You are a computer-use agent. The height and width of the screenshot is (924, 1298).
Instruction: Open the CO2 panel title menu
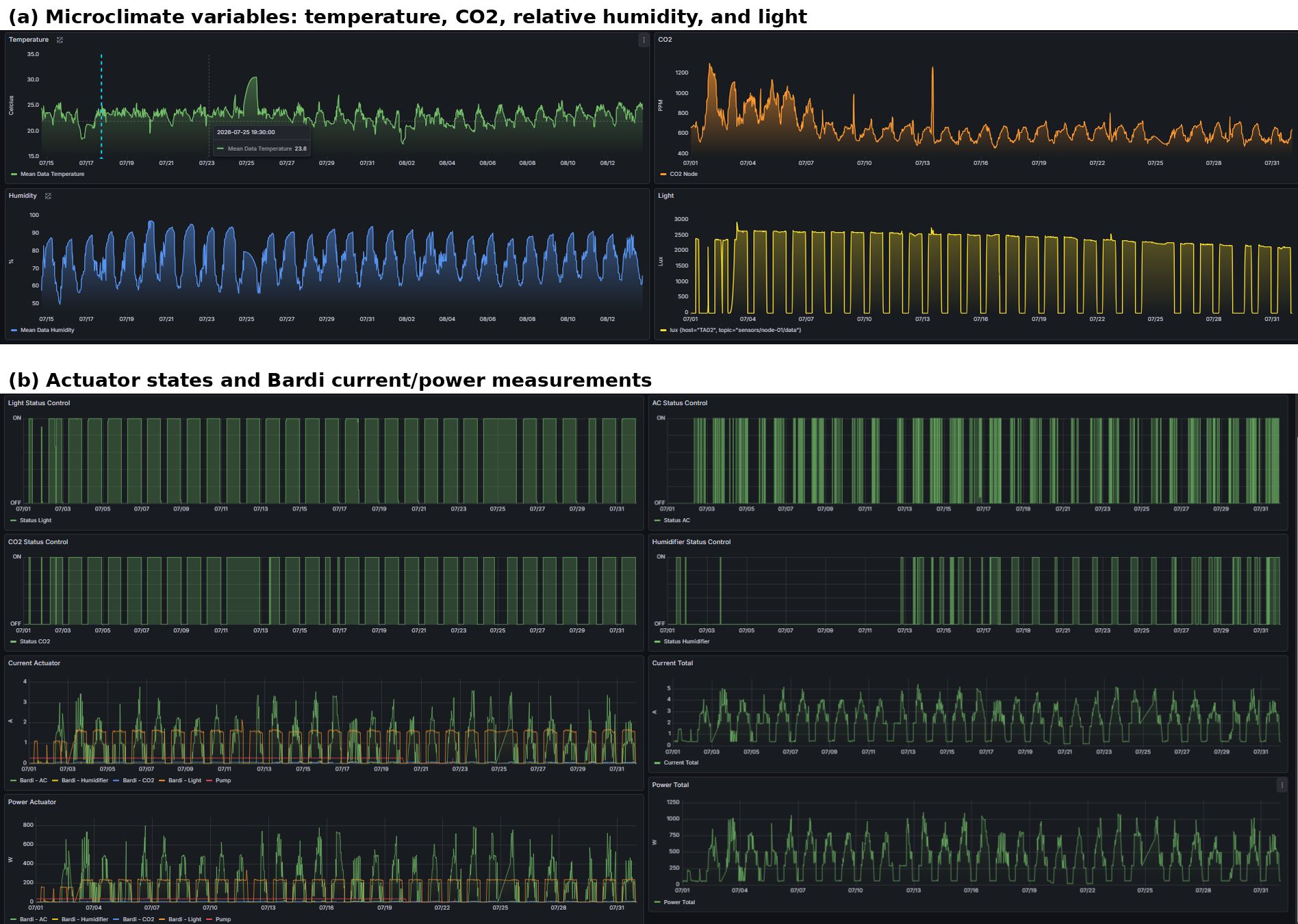(x=665, y=40)
